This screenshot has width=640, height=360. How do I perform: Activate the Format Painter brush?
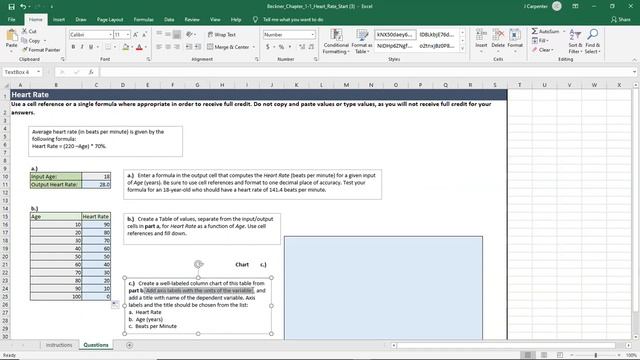click(41, 50)
